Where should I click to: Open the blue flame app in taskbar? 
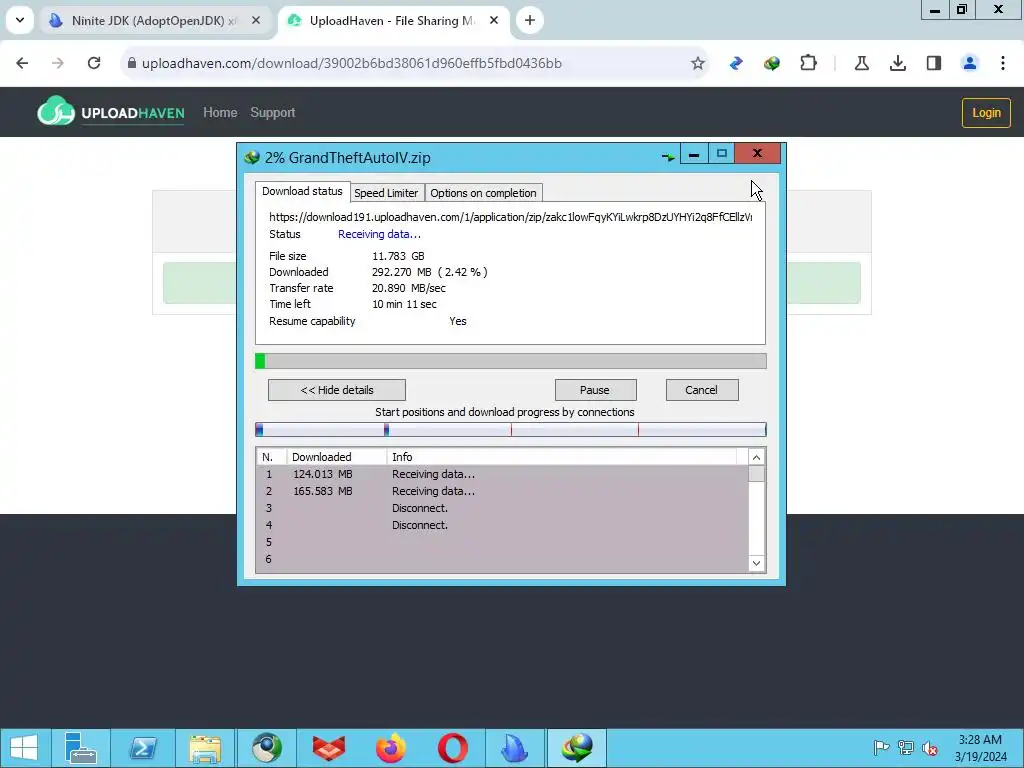coord(515,748)
